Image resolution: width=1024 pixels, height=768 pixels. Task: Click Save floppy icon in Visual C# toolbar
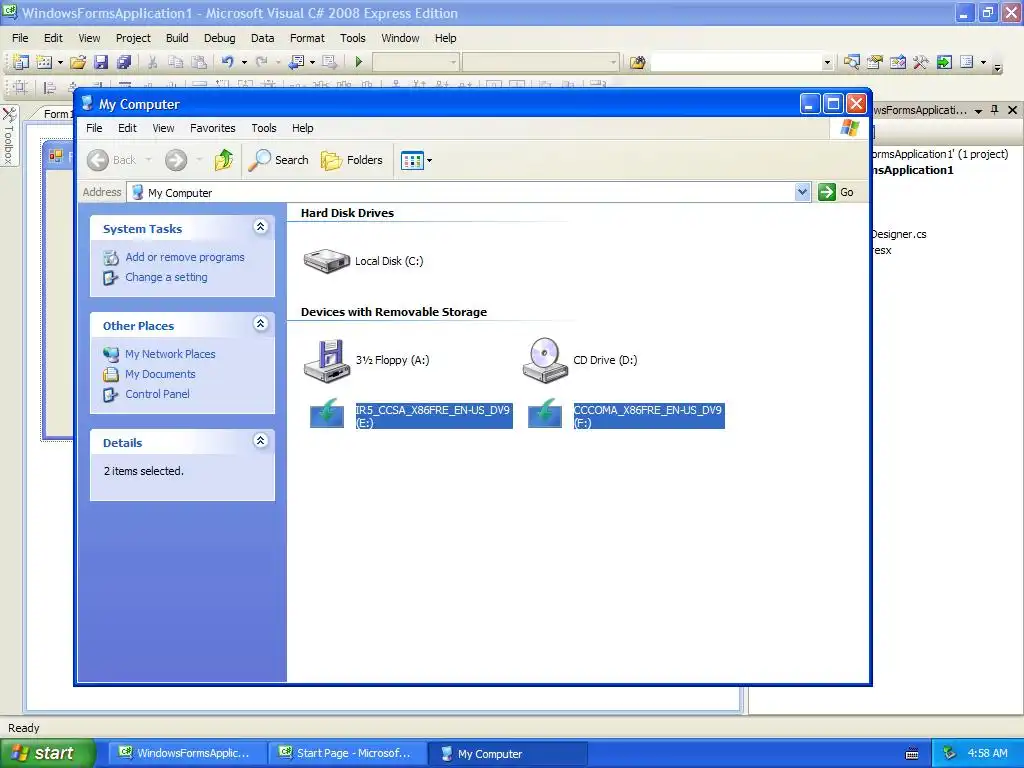click(101, 62)
